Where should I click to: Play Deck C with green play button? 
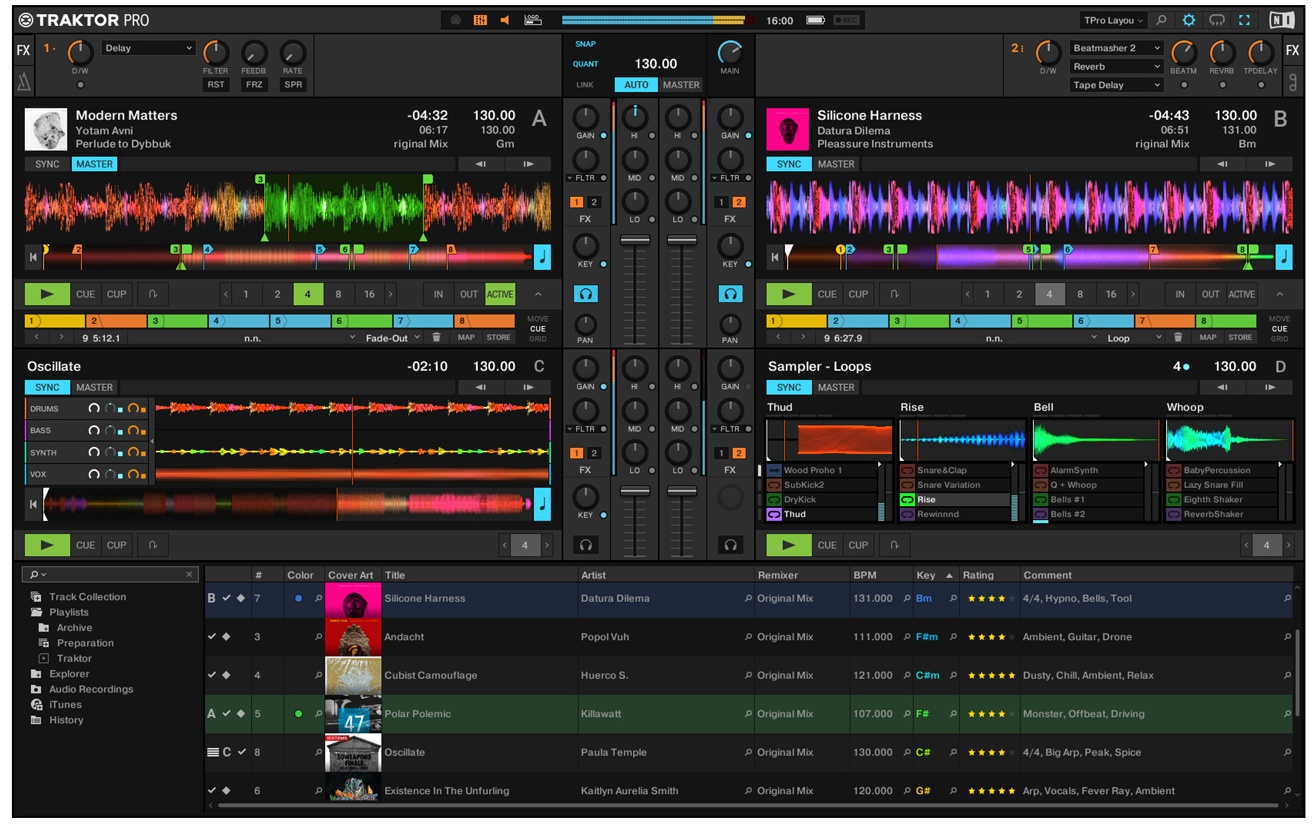coord(47,545)
